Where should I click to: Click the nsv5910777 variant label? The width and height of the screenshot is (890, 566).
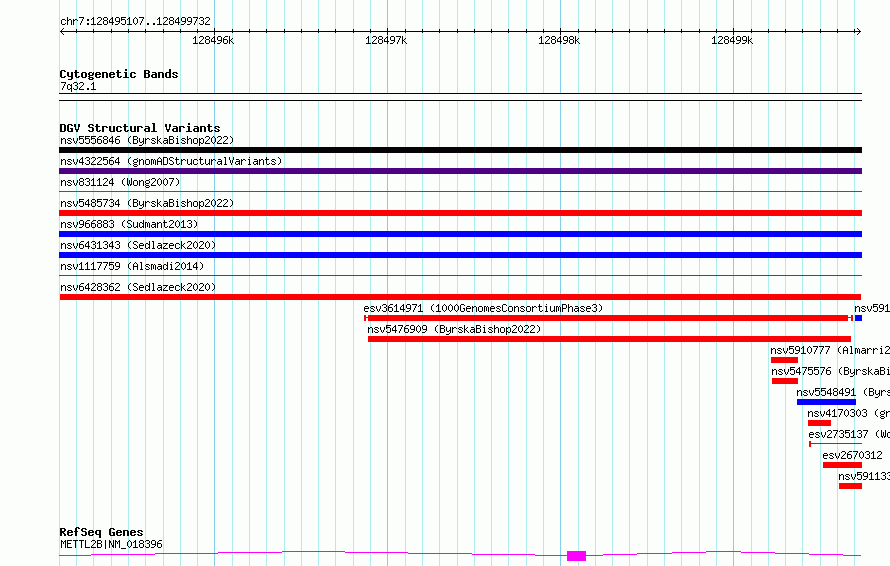(830, 350)
